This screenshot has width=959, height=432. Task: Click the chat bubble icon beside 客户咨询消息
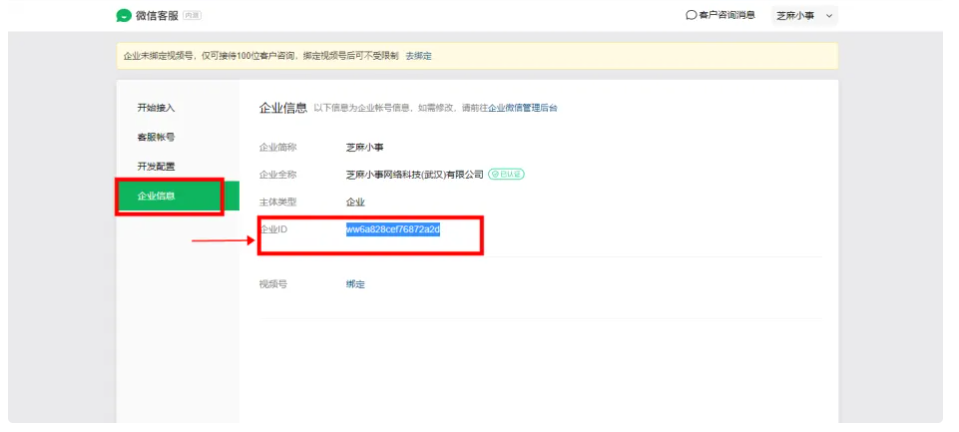pos(692,15)
